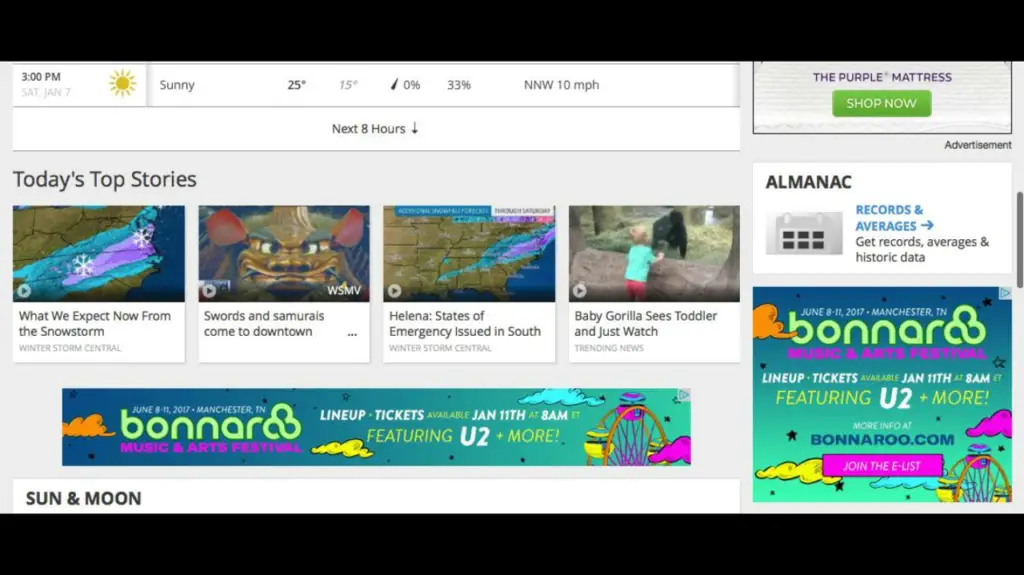Click Join the E-List button on Bonnaroo ad
Viewport: 1024px width, 575px height.
pyautogui.click(x=882, y=466)
